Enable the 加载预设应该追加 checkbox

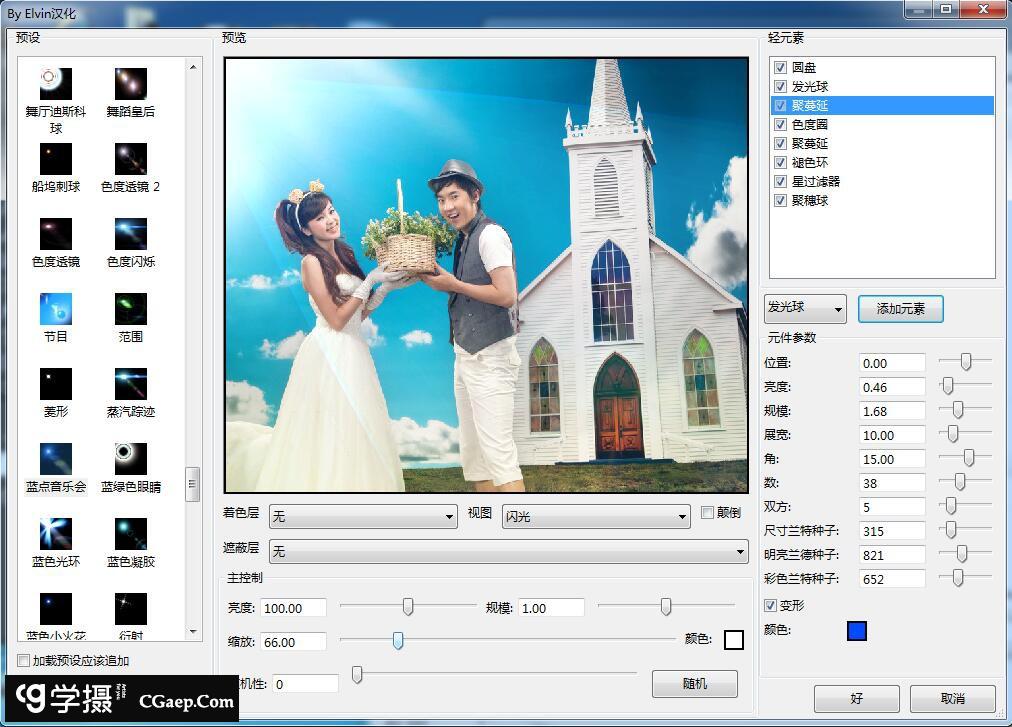tap(24, 661)
